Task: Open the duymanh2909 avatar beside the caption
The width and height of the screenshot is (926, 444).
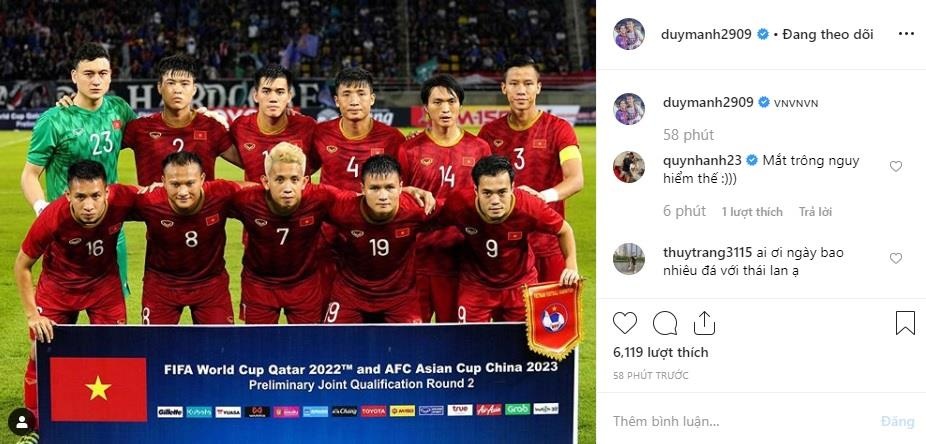Action: [x=629, y=109]
